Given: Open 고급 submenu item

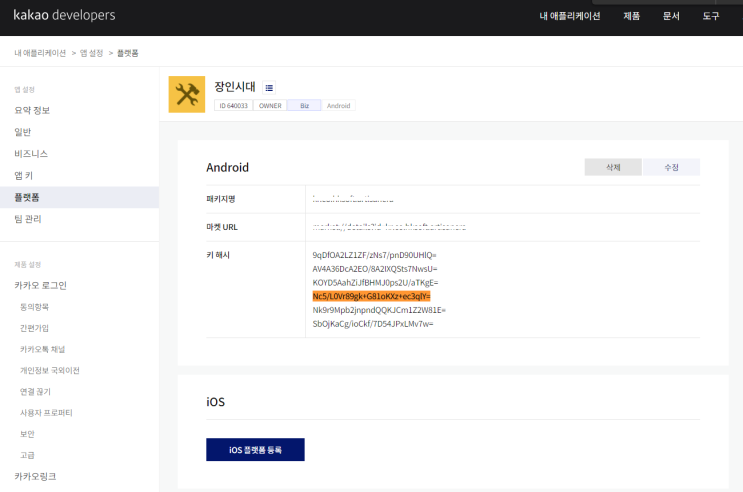Looking at the screenshot, I should 27,455.
